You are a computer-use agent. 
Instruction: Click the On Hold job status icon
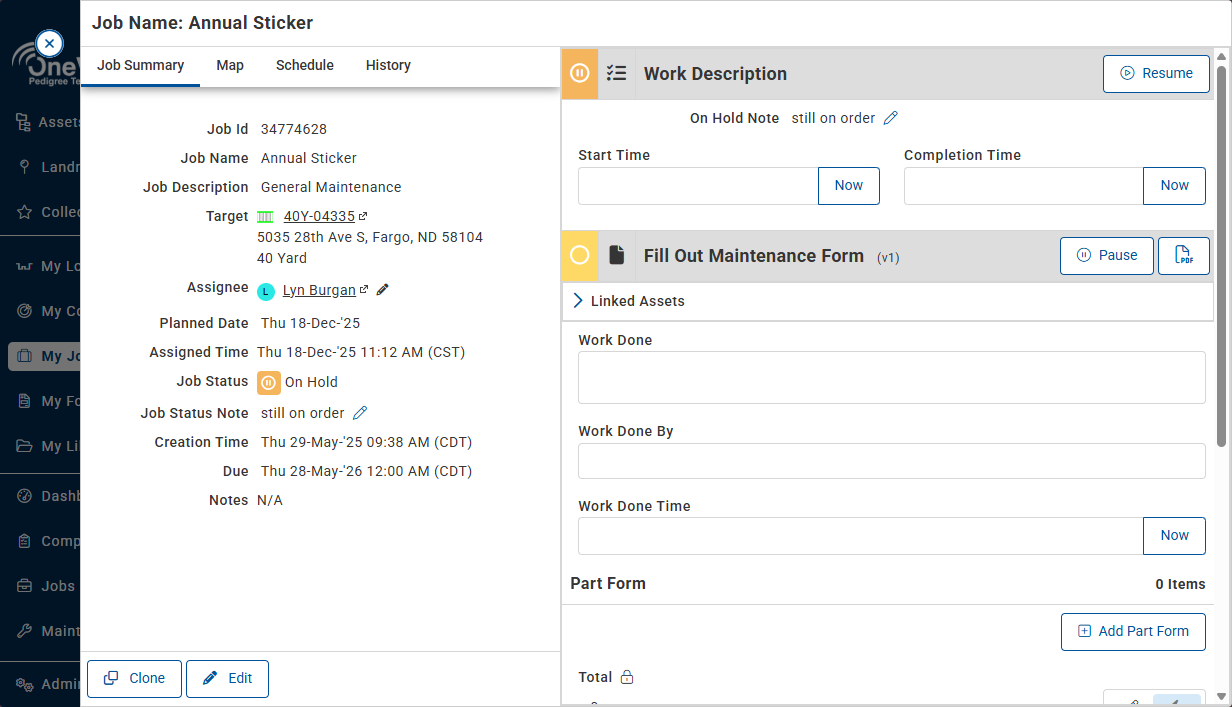point(268,382)
